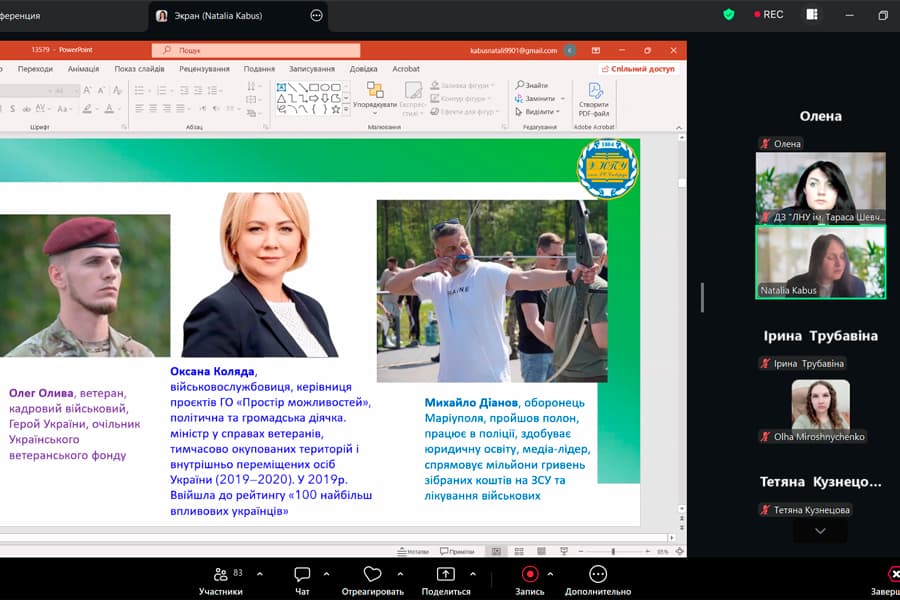The width and height of the screenshot is (900, 600).
Task: Adjust the PowerPoint zoom slider
Action: [x=612, y=551]
